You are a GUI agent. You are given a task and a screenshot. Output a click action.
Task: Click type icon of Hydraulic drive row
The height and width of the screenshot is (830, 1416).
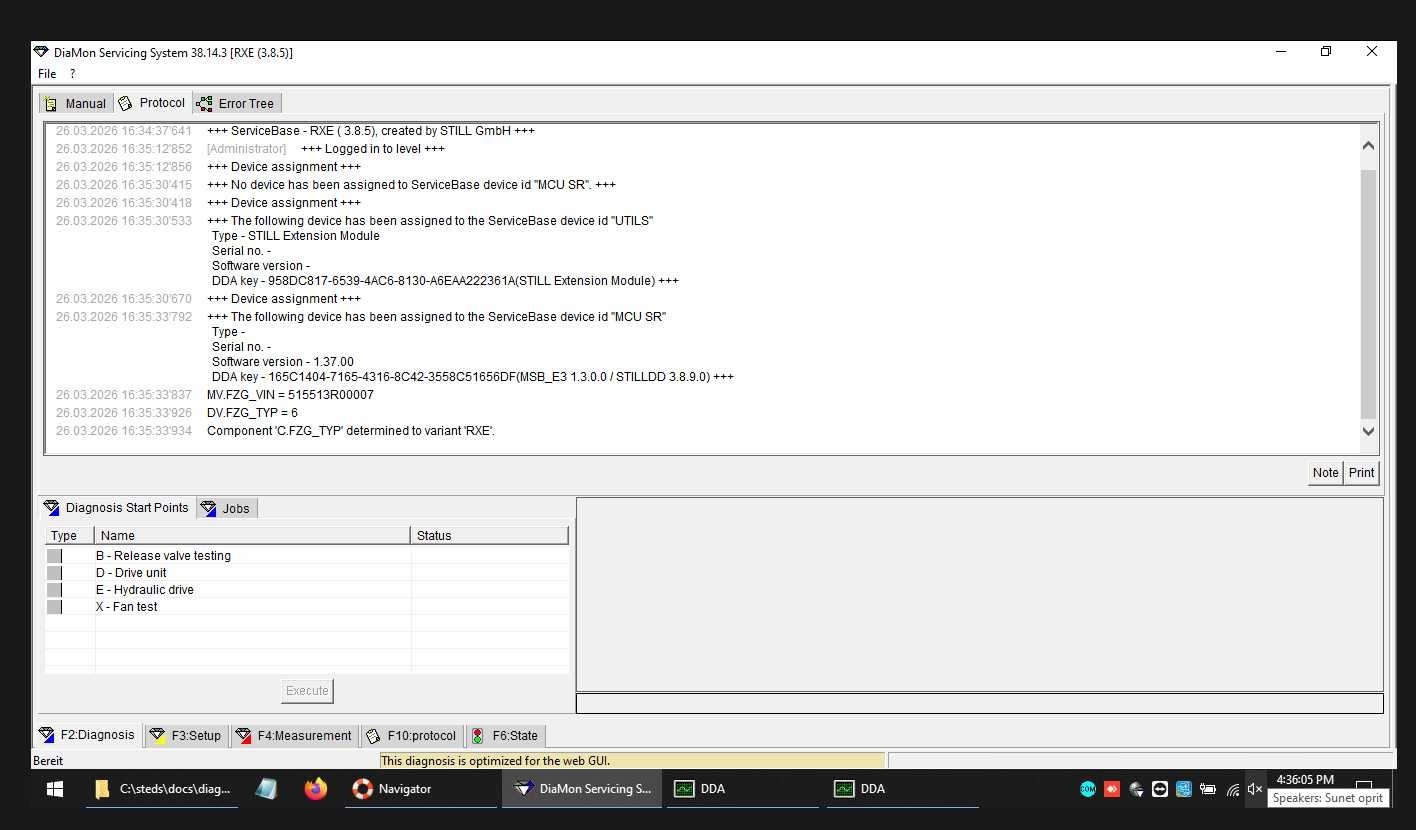click(54, 590)
